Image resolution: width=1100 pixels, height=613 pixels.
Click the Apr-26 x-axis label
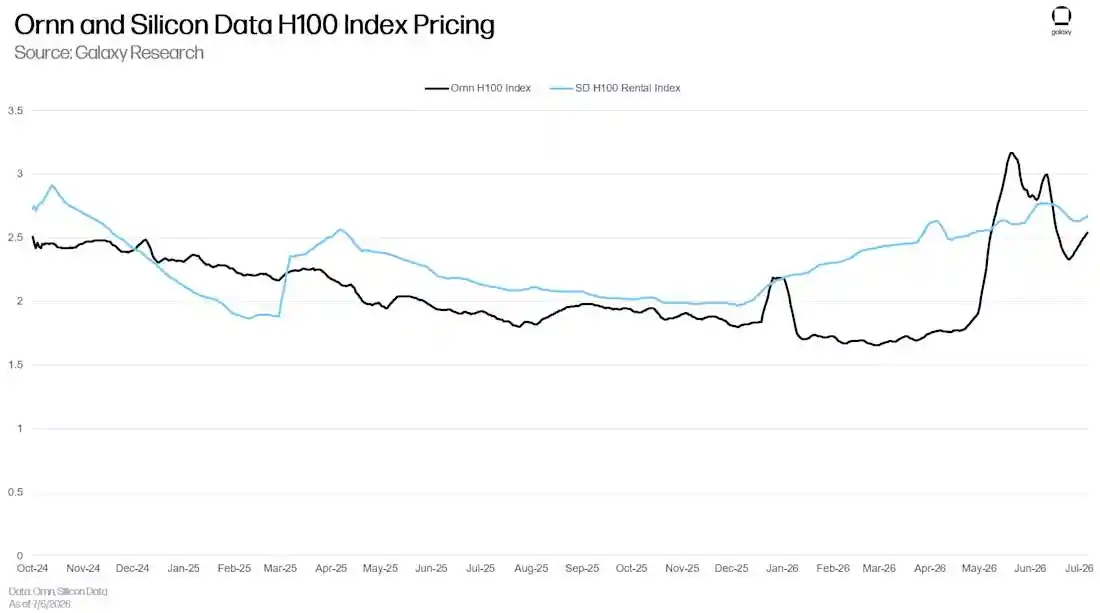[930, 568]
